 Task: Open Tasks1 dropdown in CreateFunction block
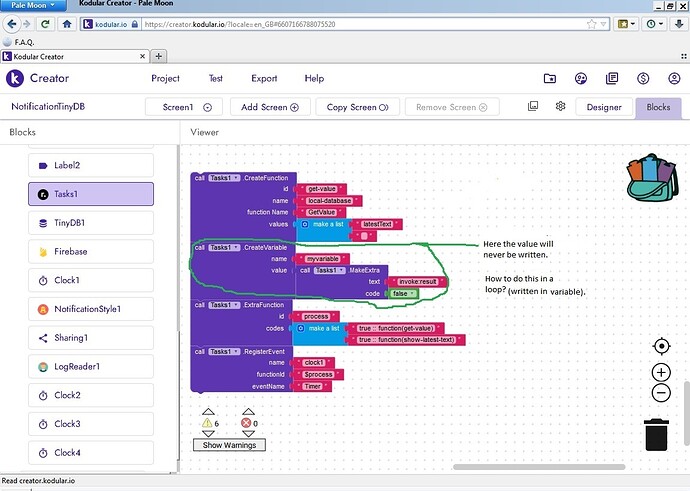coord(224,178)
